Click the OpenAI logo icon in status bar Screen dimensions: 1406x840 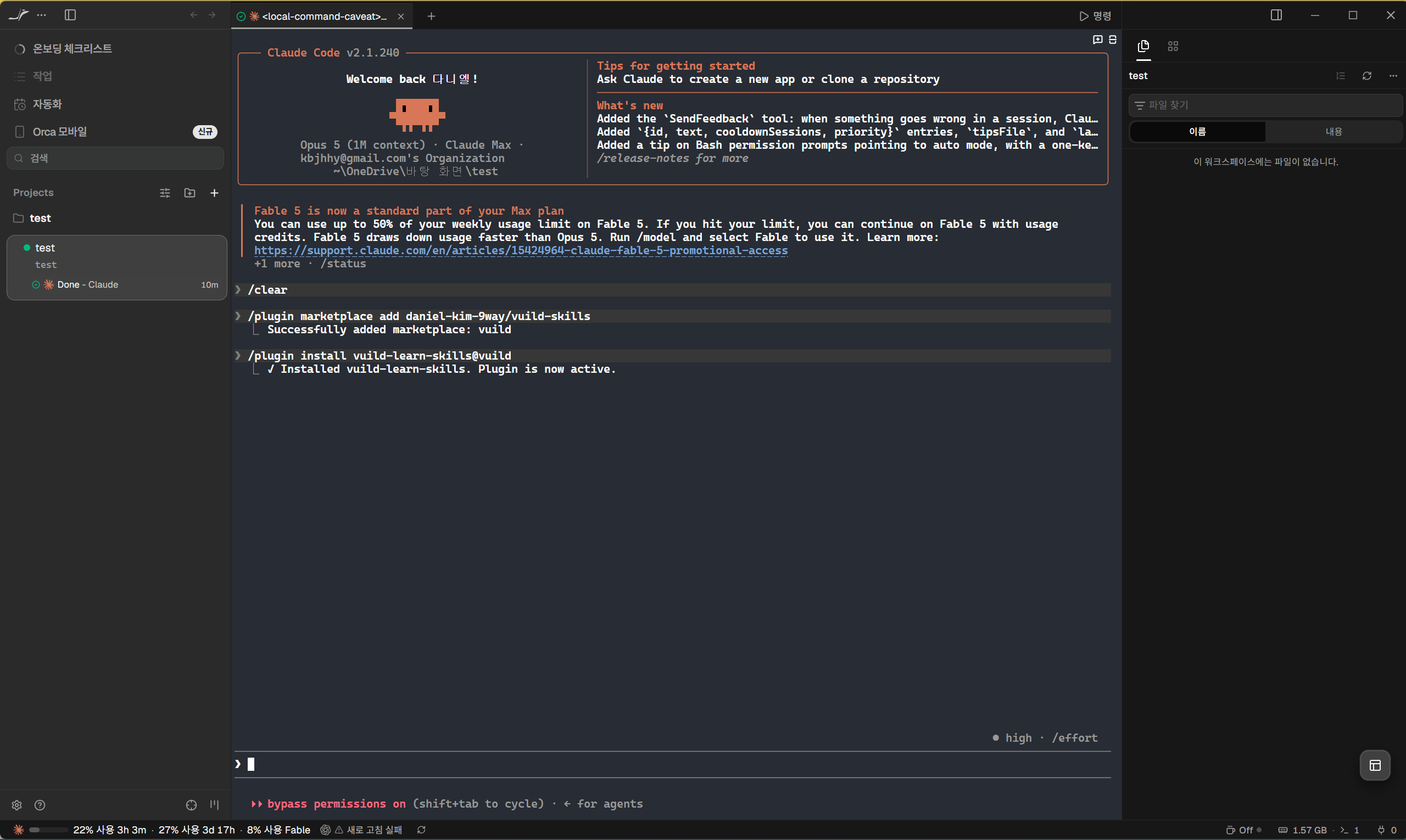[x=326, y=830]
